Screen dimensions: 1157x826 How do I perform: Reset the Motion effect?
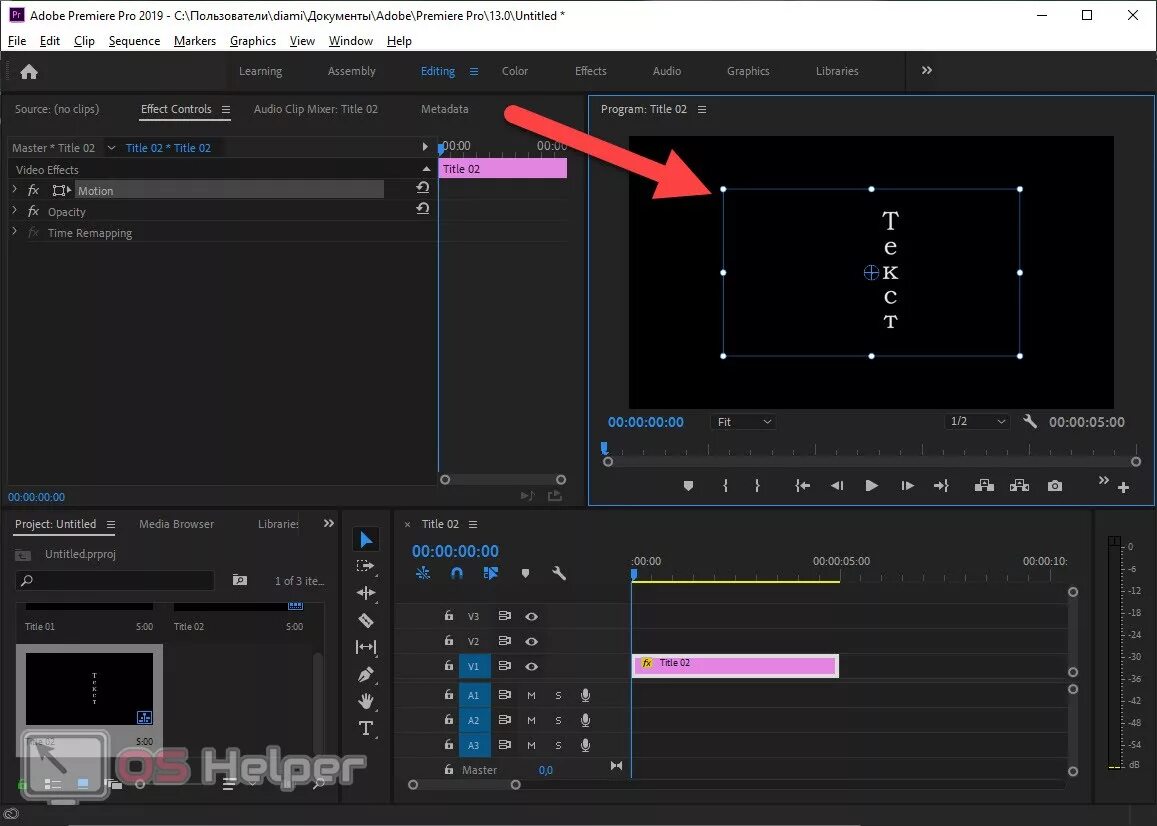point(423,187)
